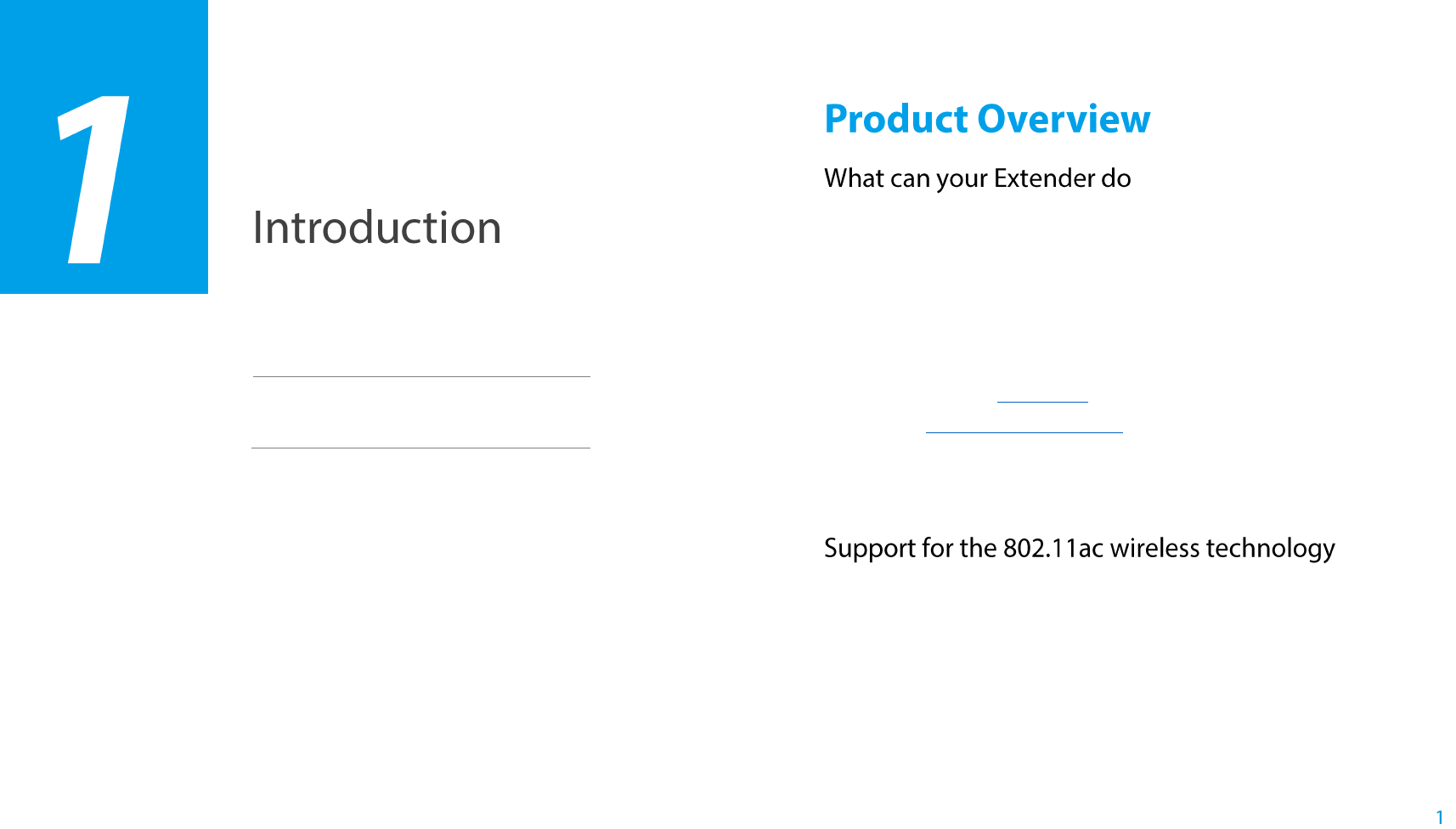The height and width of the screenshot is (829, 1456).
Task: Click the shorter blue underlined link
Action: tap(1042, 401)
